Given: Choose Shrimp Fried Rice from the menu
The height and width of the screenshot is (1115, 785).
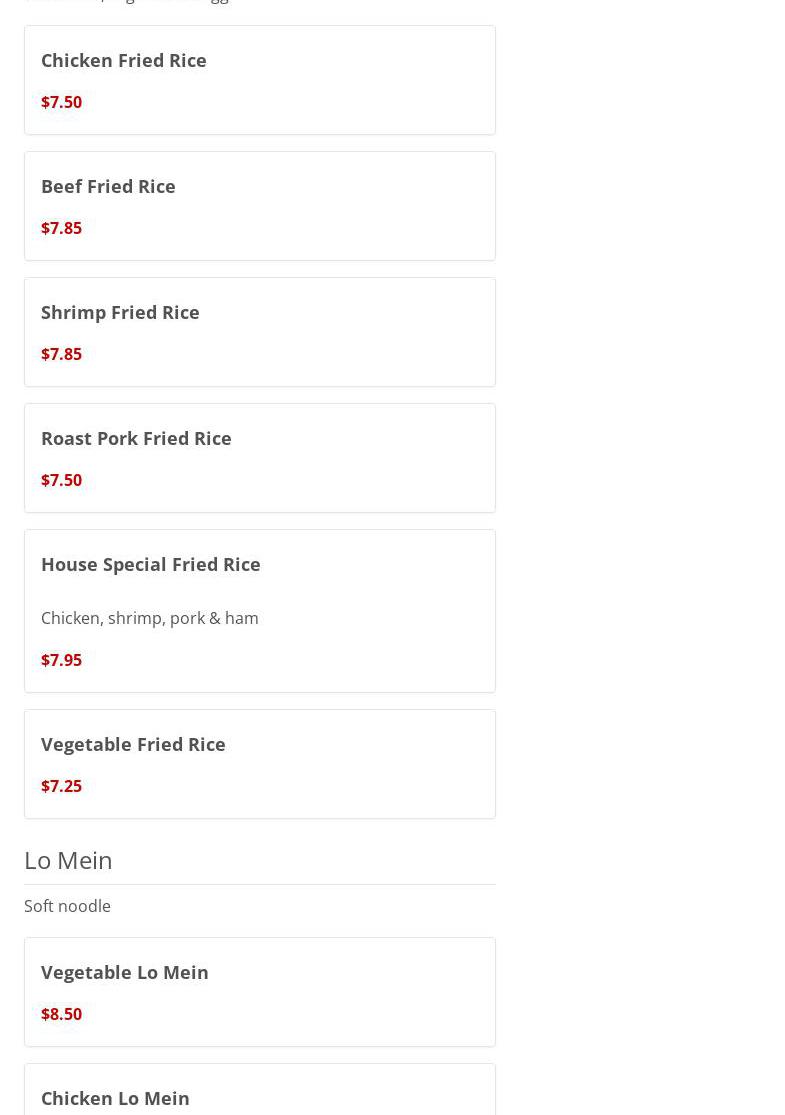Looking at the screenshot, I should tap(120, 312).
